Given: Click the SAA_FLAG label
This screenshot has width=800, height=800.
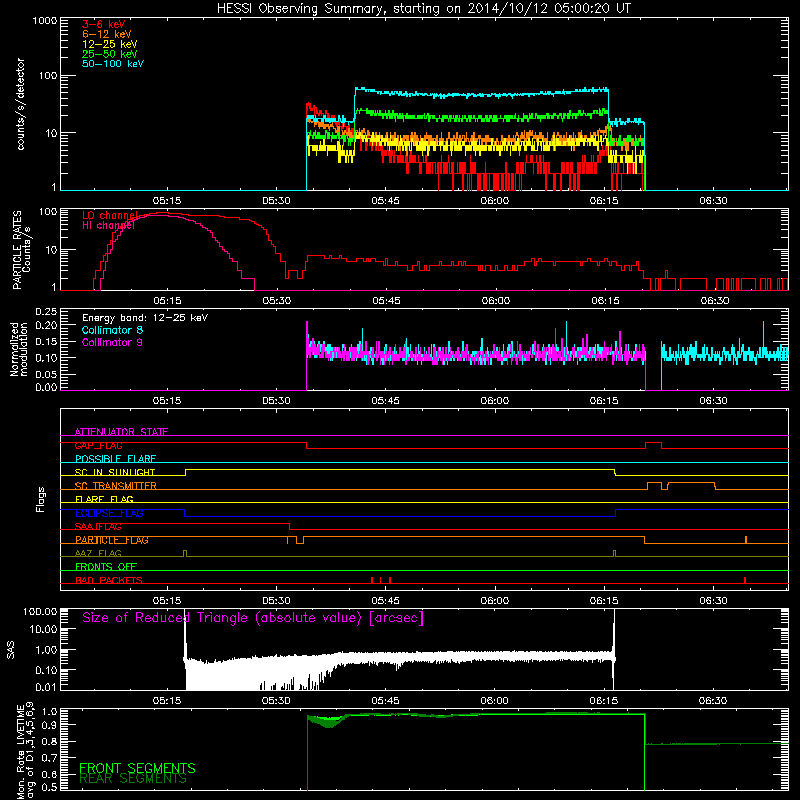Looking at the screenshot, I should pyautogui.click(x=98, y=527).
